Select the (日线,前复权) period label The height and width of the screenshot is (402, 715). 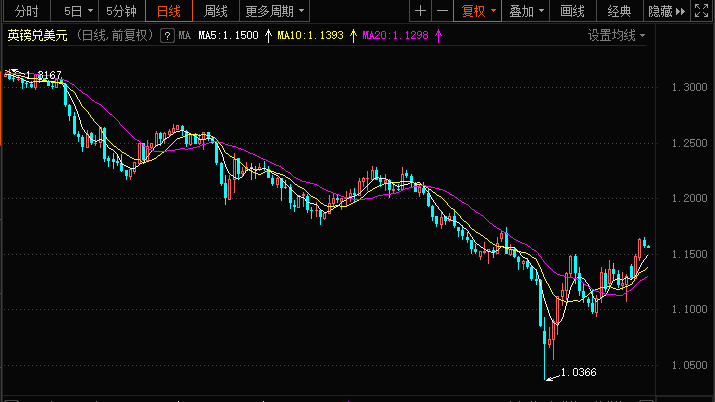114,36
